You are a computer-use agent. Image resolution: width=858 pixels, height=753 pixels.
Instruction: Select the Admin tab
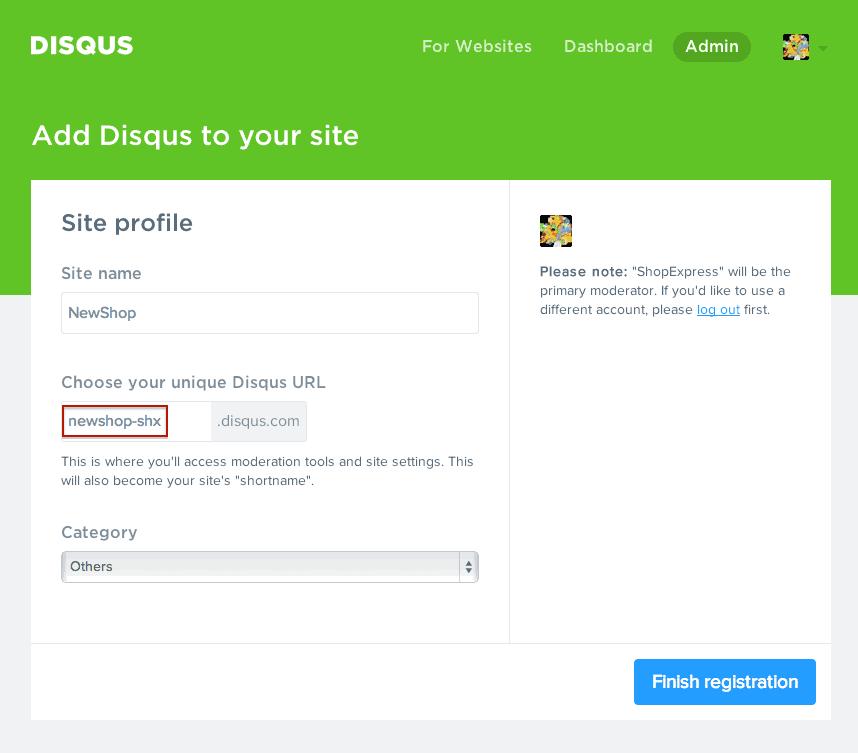coord(711,47)
